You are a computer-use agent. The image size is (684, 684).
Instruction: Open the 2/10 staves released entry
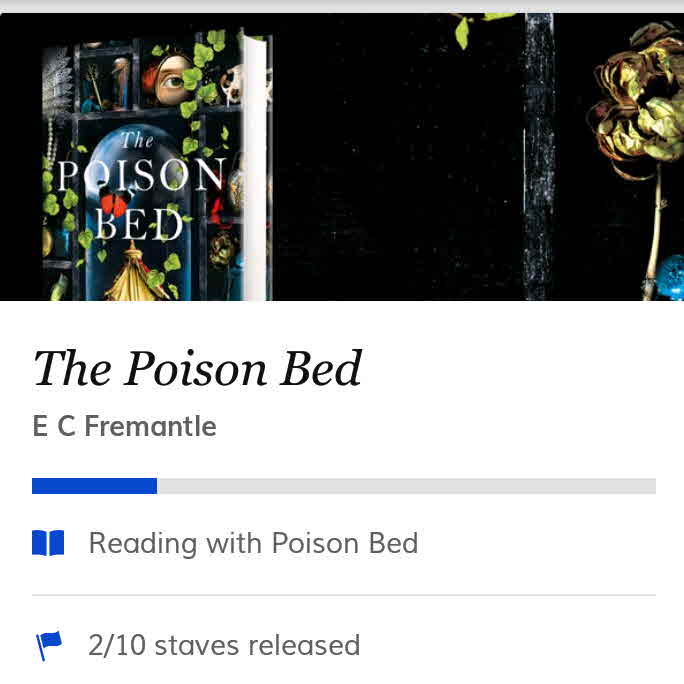coord(224,646)
